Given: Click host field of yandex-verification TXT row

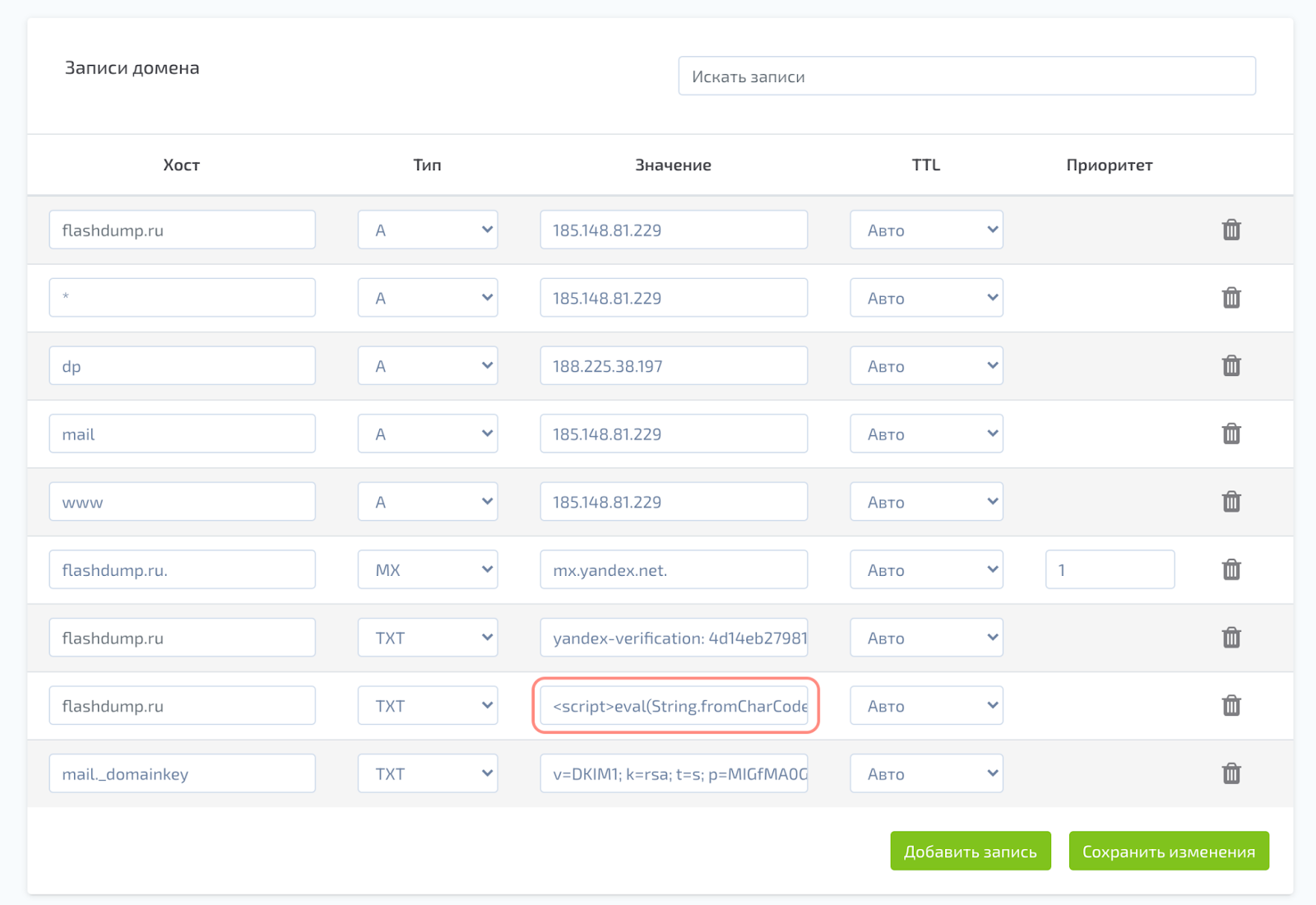Looking at the screenshot, I should [182, 638].
